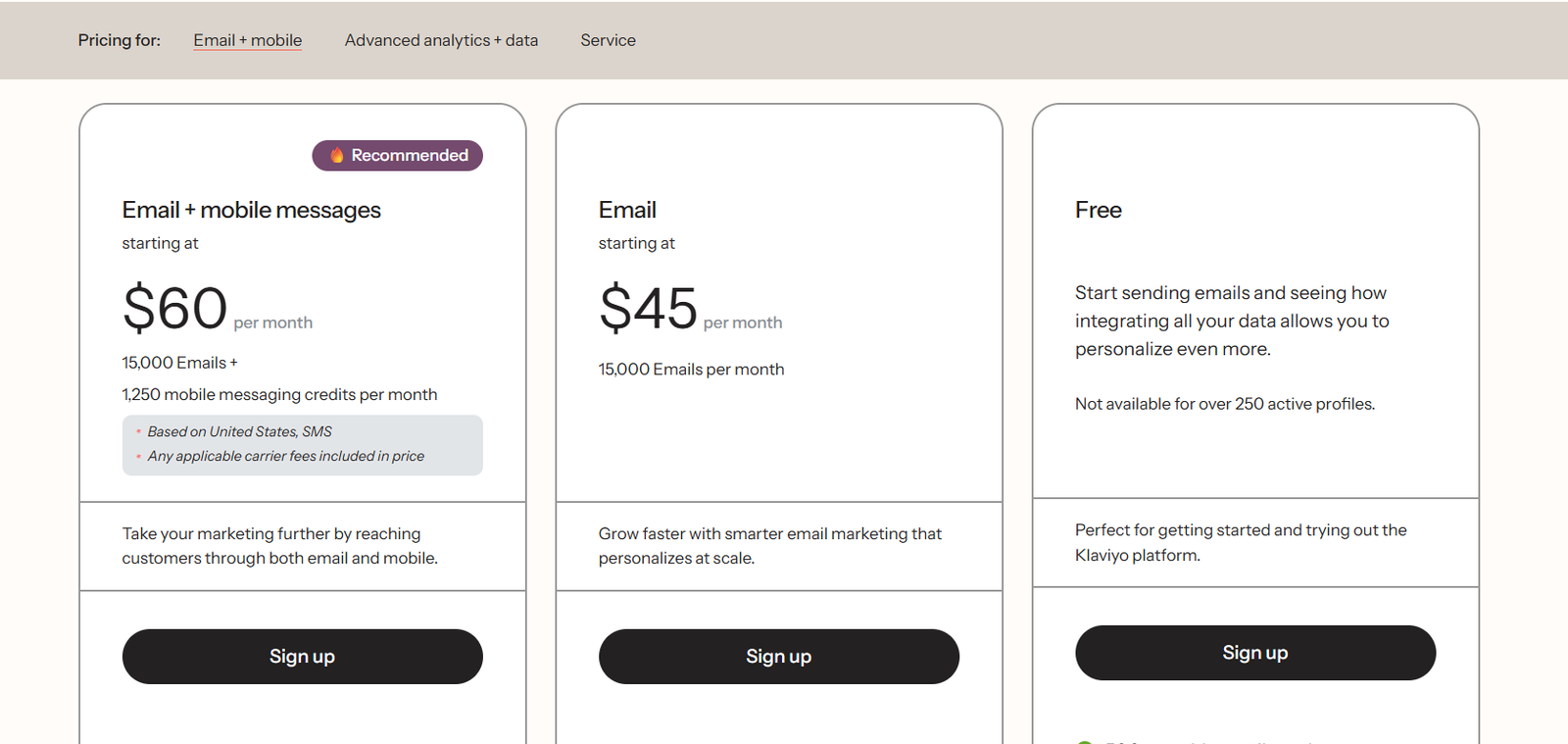Click the 'Pricing for:' label
This screenshot has width=1568, height=744.
point(119,40)
